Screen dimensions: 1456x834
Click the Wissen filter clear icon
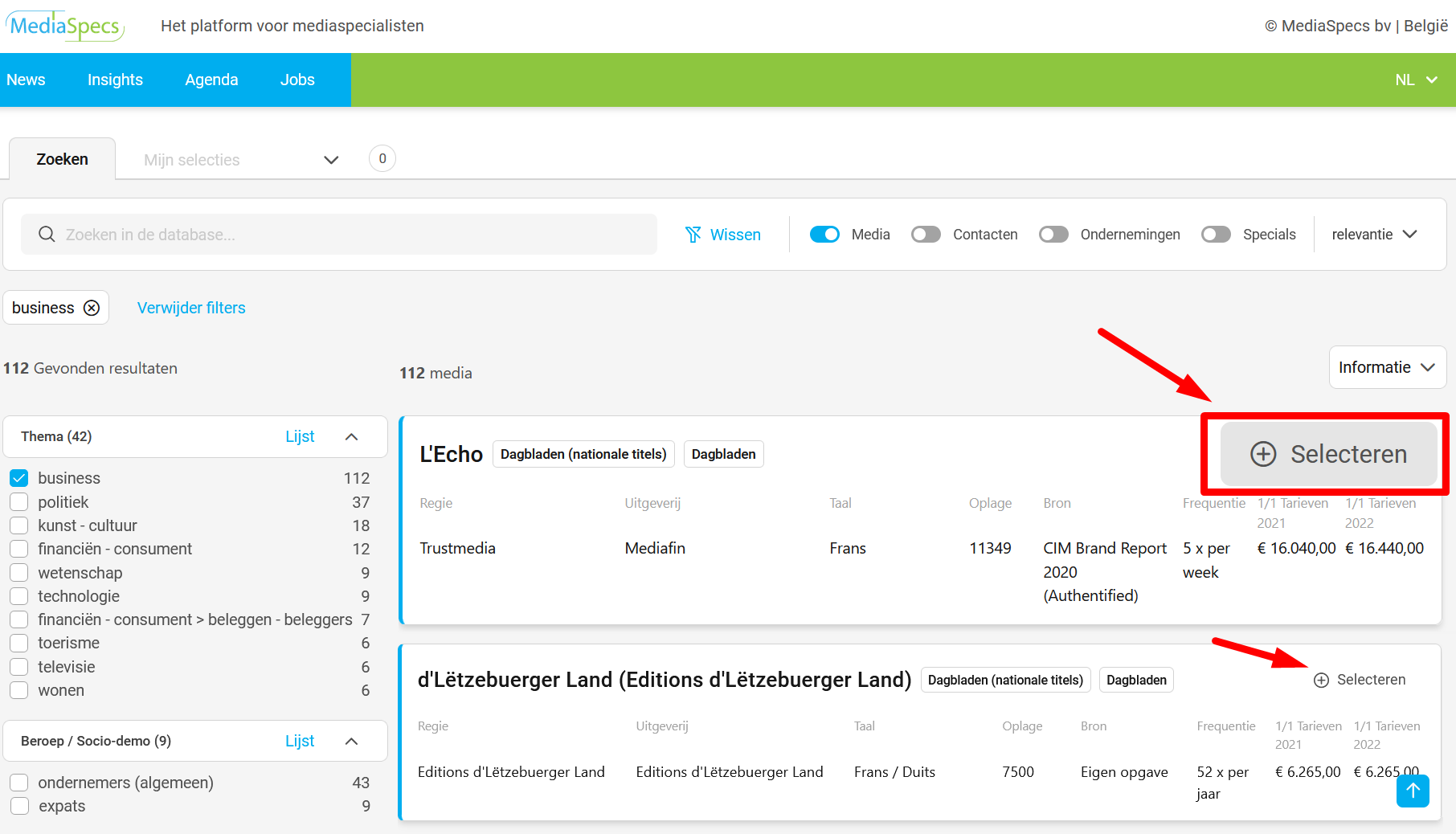[x=693, y=235]
